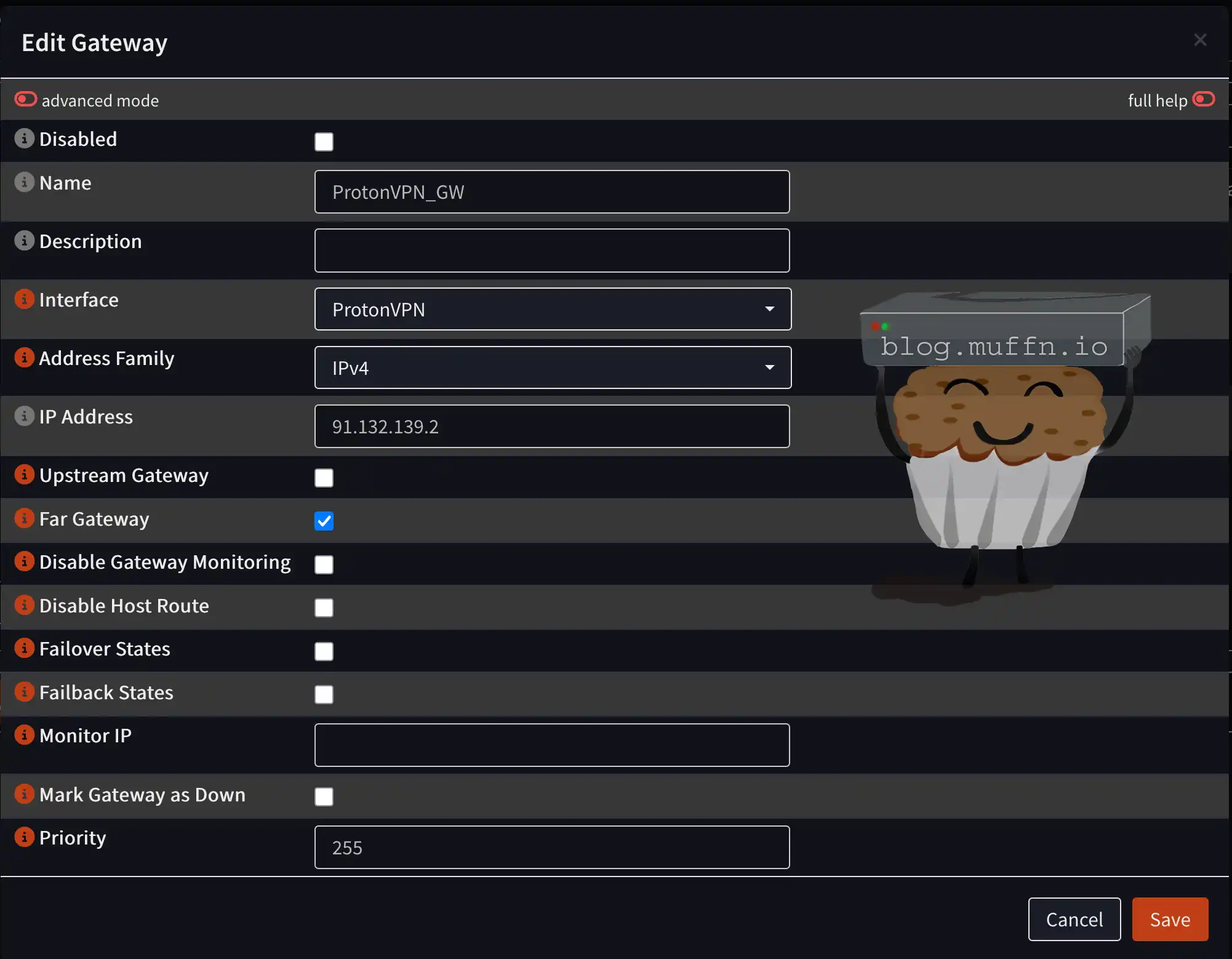
Task: Click into the Monitor IP field
Action: [x=551, y=745]
